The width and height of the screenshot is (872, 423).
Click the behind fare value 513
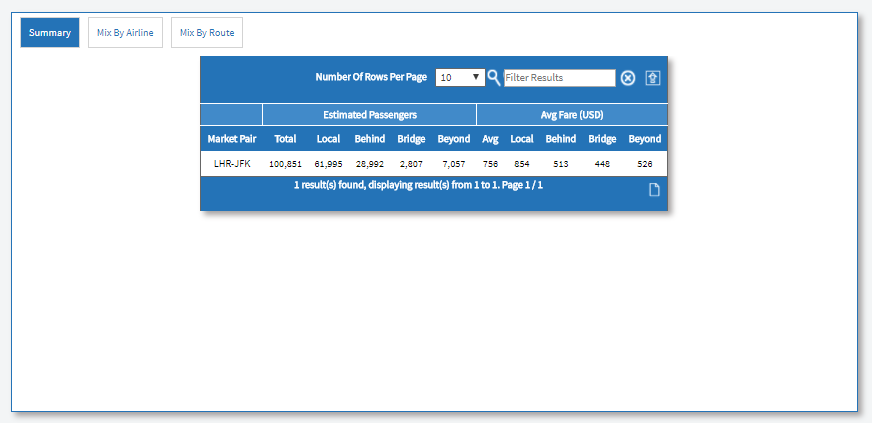[561, 165]
